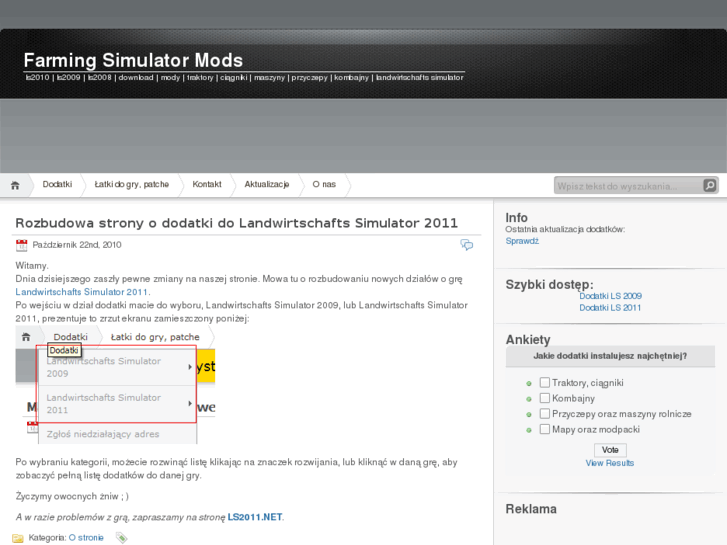Open the Aktualizacje menu item
This screenshot has width=727, height=545.
point(267,184)
